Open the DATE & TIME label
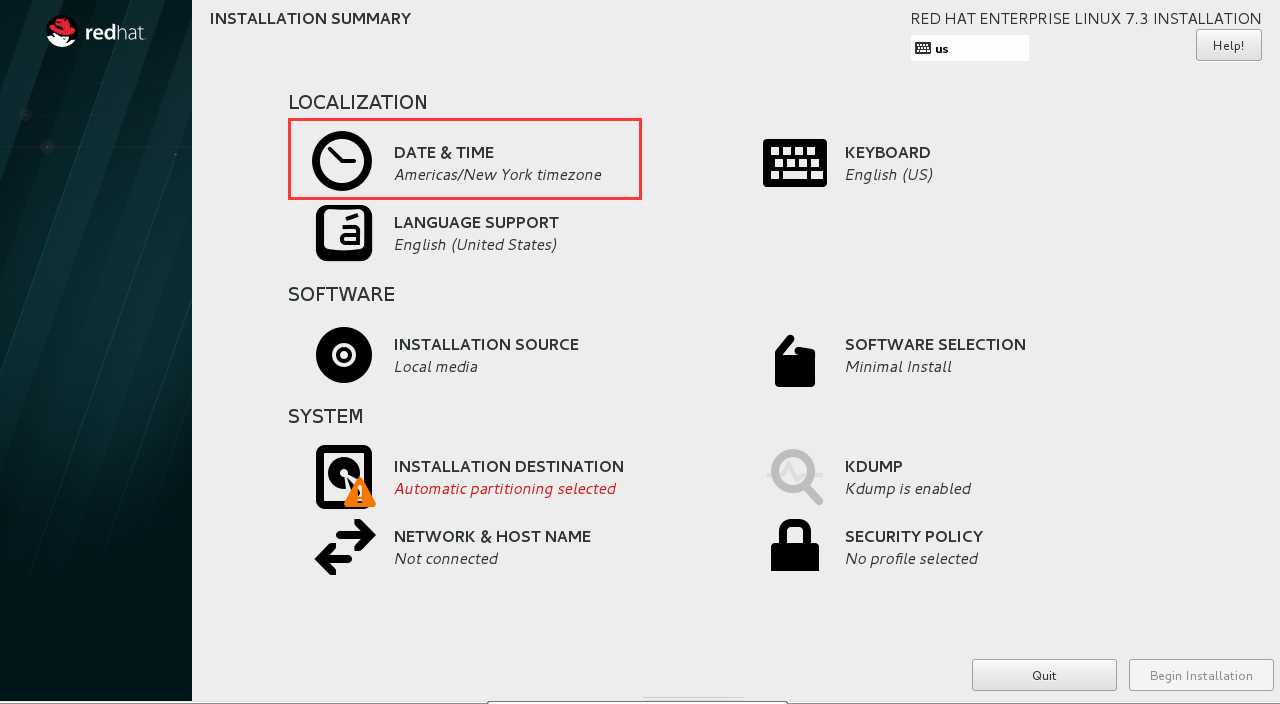Image resolution: width=1280 pixels, height=704 pixels. tap(444, 152)
